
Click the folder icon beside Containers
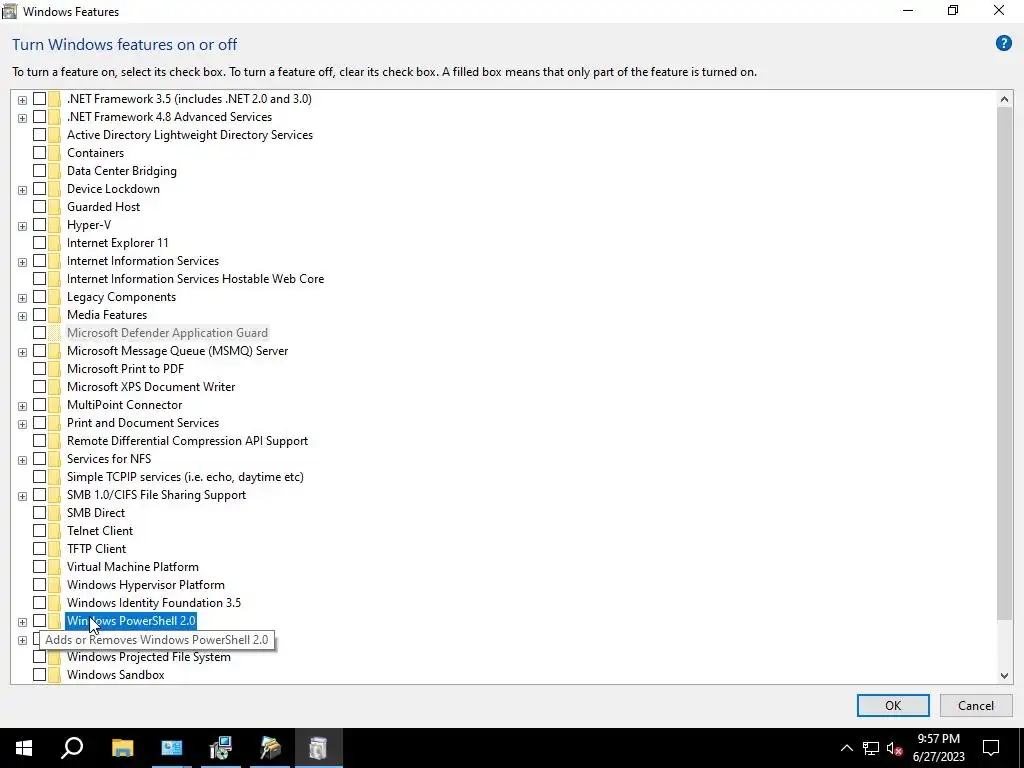[54, 153]
